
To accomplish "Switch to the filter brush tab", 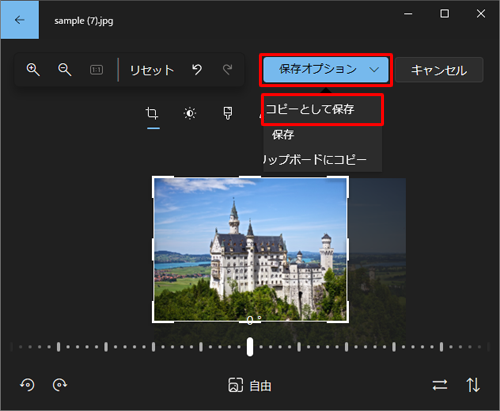I will (x=228, y=113).
